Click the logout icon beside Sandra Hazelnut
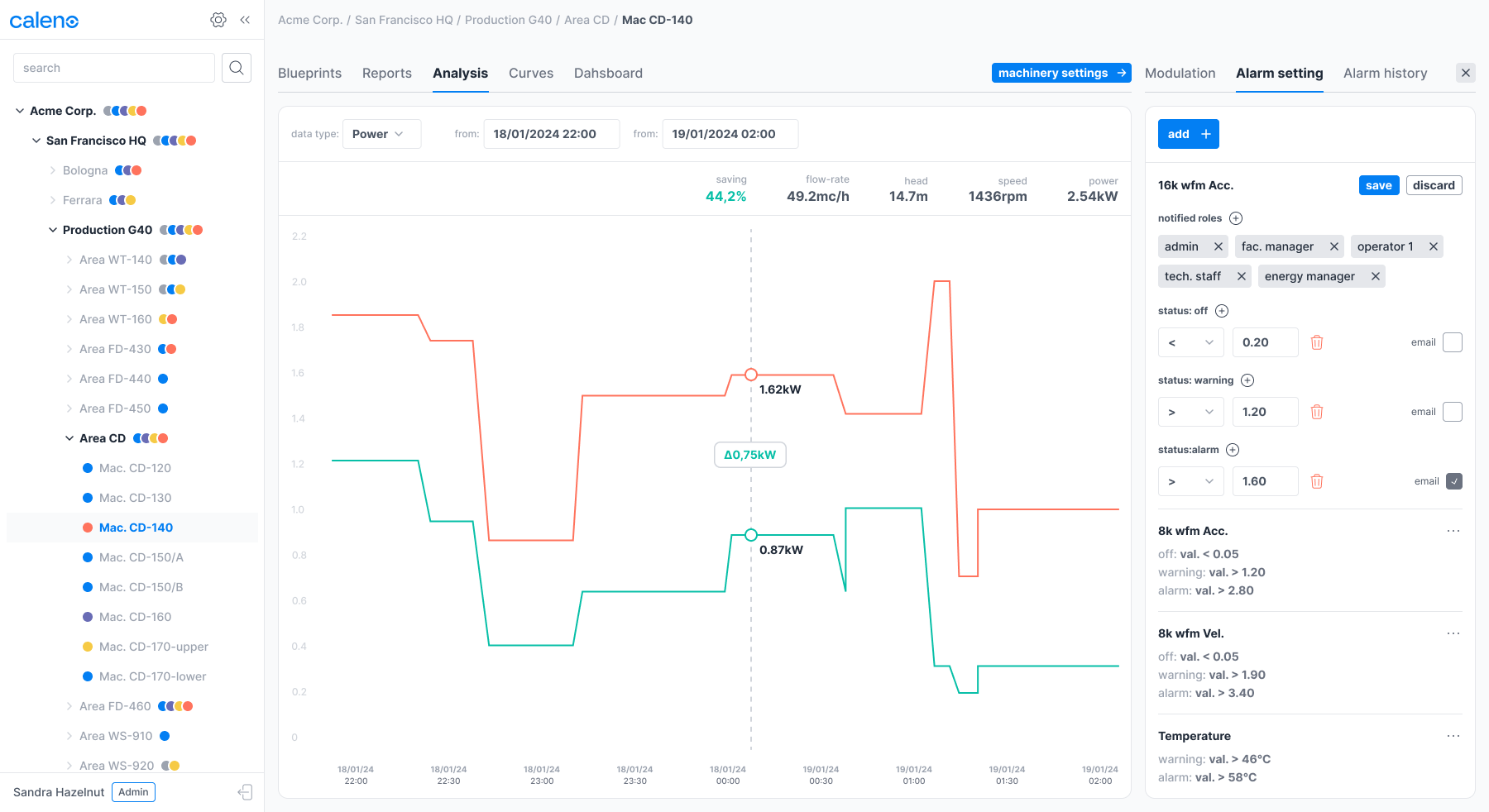Image resolution: width=1489 pixels, height=812 pixels. pyautogui.click(x=245, y=792)
